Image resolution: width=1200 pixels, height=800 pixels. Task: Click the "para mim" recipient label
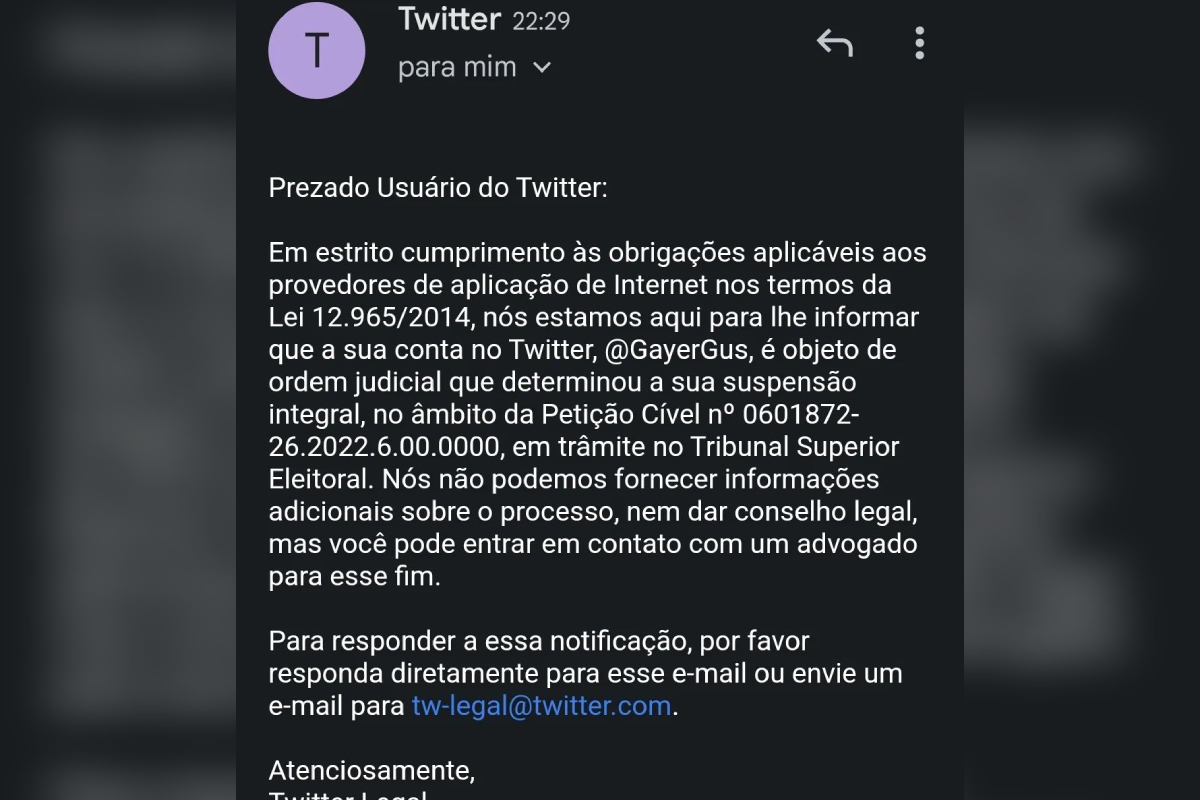pyautogui.click(x=457, y=68)
